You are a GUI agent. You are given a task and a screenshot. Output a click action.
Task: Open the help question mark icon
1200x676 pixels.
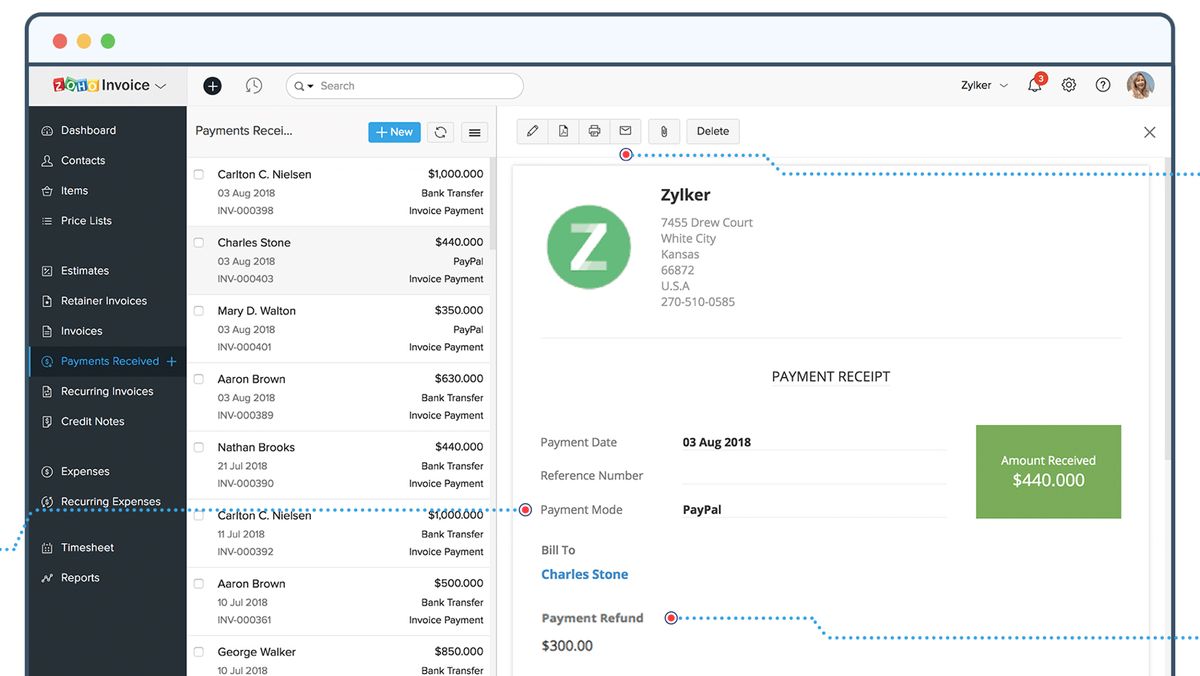(1103, 85)
